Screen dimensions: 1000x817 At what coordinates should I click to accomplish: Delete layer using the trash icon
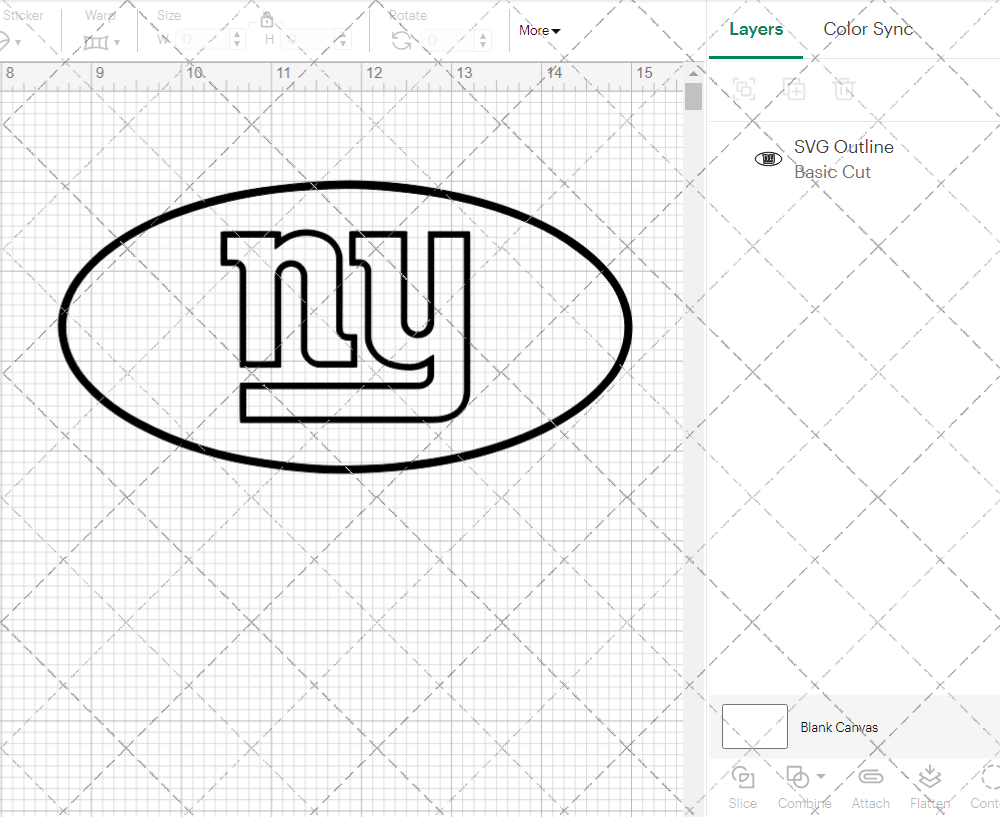point(845,89)
